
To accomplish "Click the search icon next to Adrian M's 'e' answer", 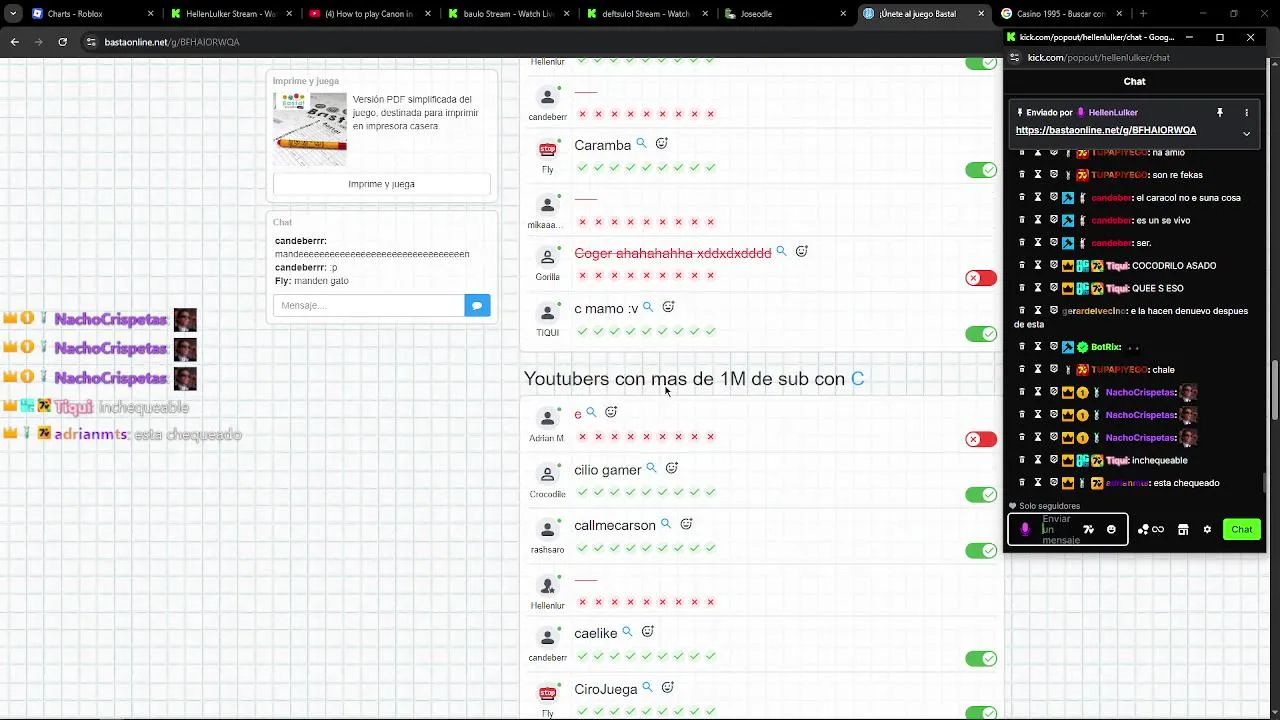I will pos(591,412).
